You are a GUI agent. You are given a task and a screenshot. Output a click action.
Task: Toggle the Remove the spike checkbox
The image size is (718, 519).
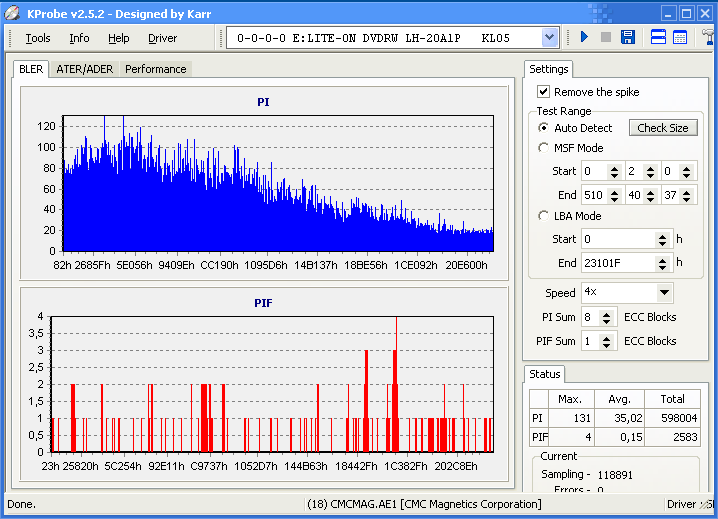pyautogui.click(x=544, y=92)
